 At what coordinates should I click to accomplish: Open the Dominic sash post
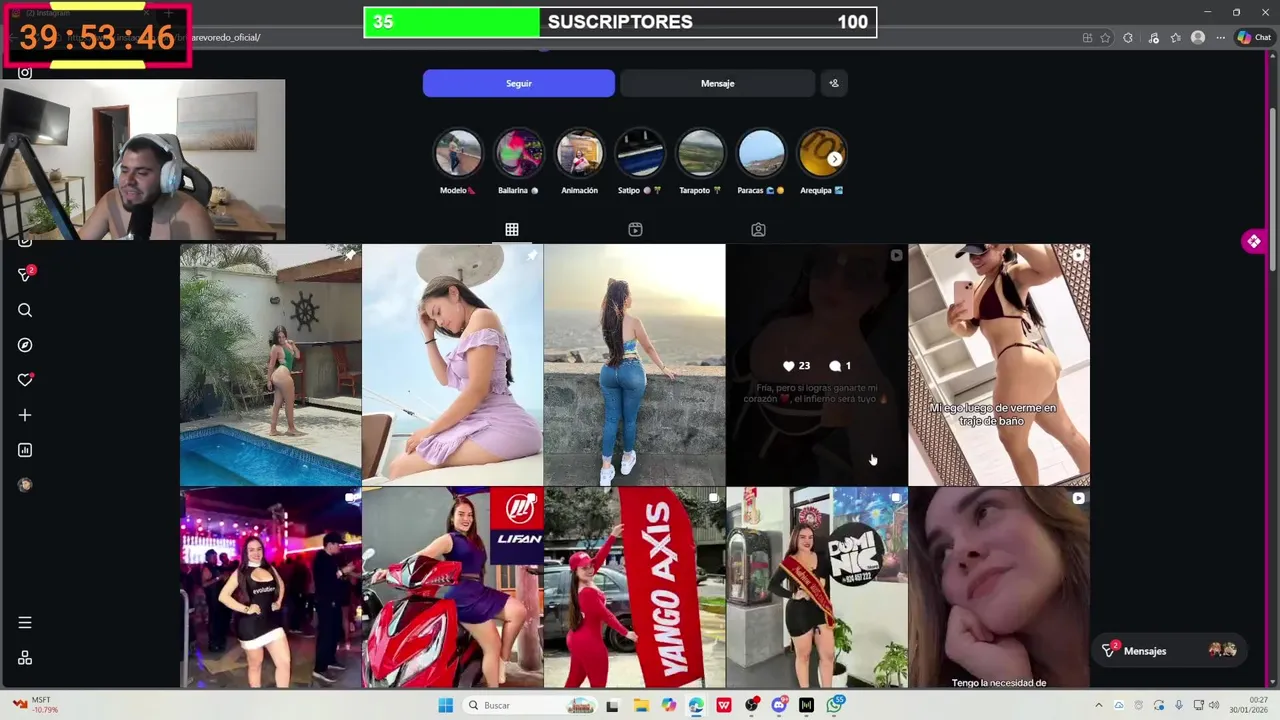(816, 588)
